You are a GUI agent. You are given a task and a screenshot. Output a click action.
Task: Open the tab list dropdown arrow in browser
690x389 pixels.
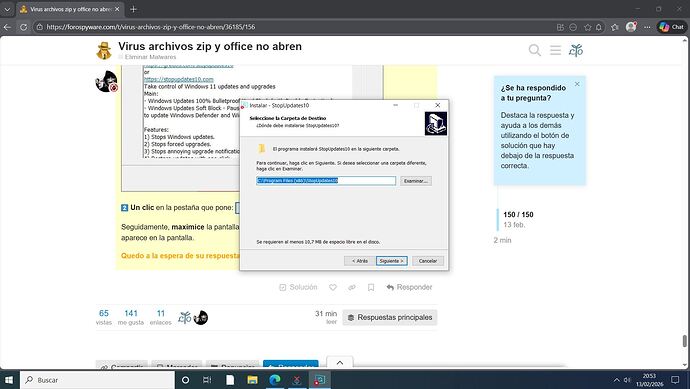click(7, 9)
